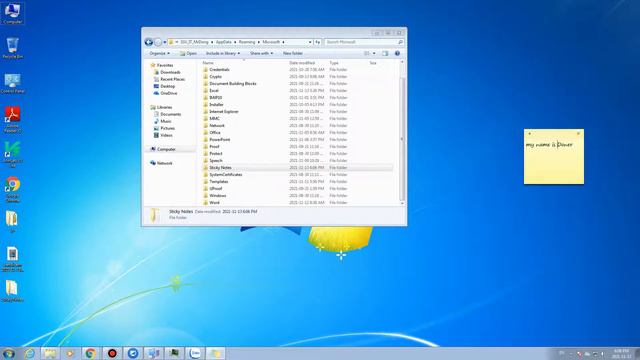
Task: Click the magnifier icon in search box
Action: click(x=400, y=42)
